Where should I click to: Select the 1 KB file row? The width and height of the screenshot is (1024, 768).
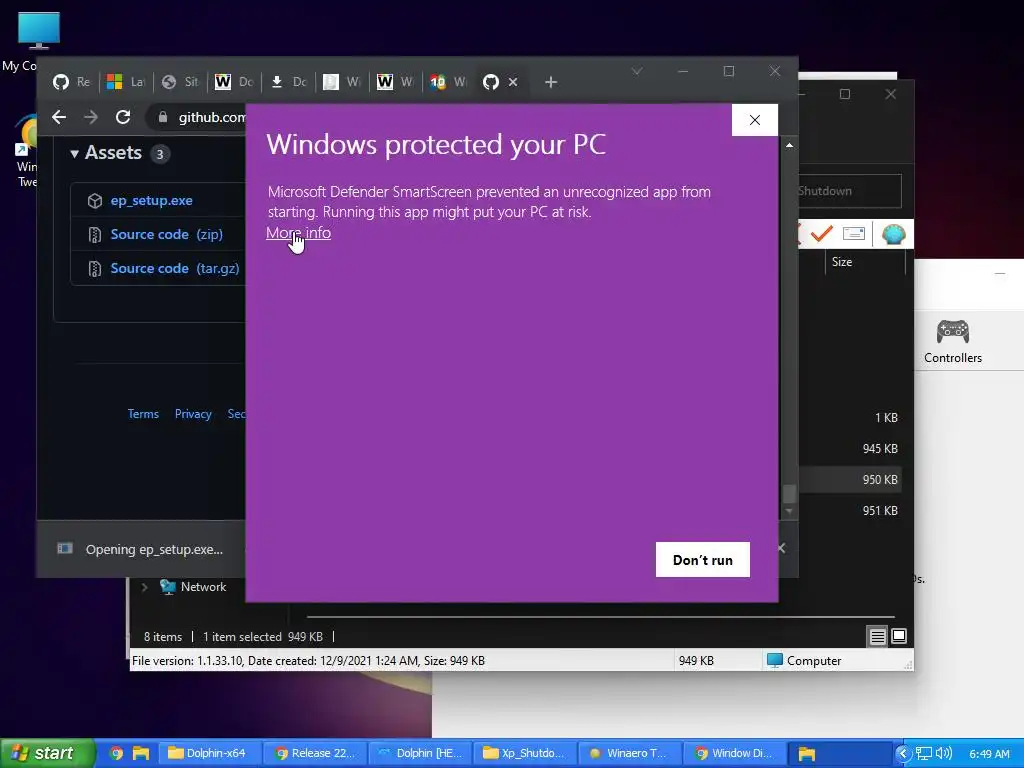(850, 418)
